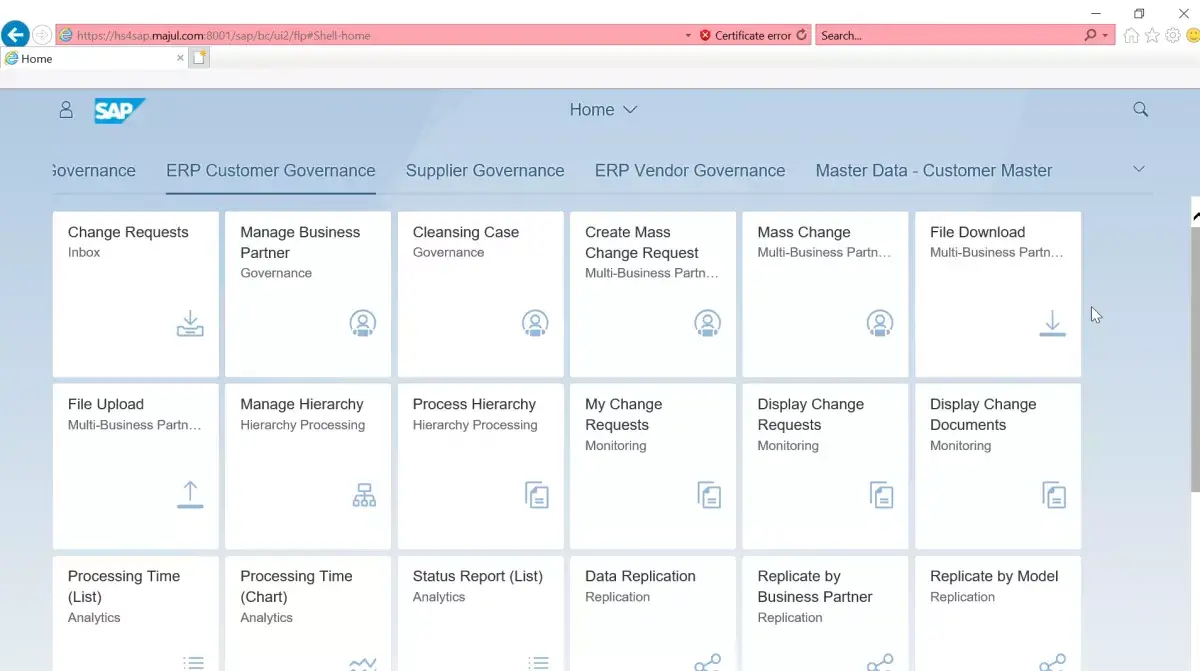Open the Replicate by Model tile
Screen dimensions: 1200x671
[x=998, y=613]
